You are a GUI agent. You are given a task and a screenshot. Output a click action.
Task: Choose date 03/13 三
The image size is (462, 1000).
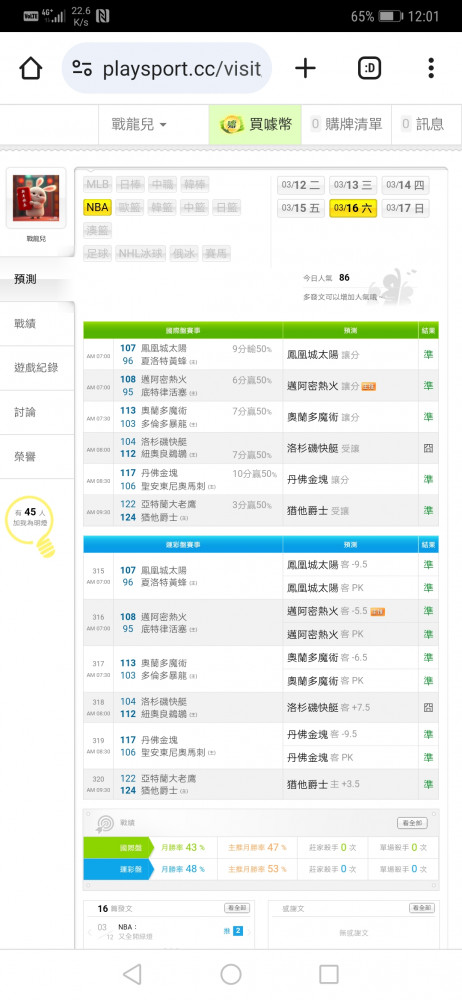353,185
